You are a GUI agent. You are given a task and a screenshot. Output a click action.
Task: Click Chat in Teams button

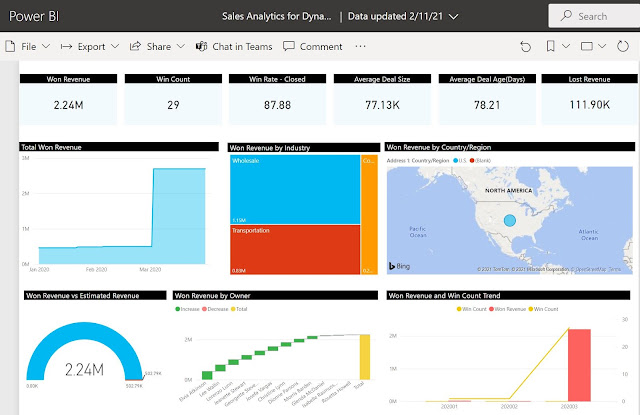234,47
